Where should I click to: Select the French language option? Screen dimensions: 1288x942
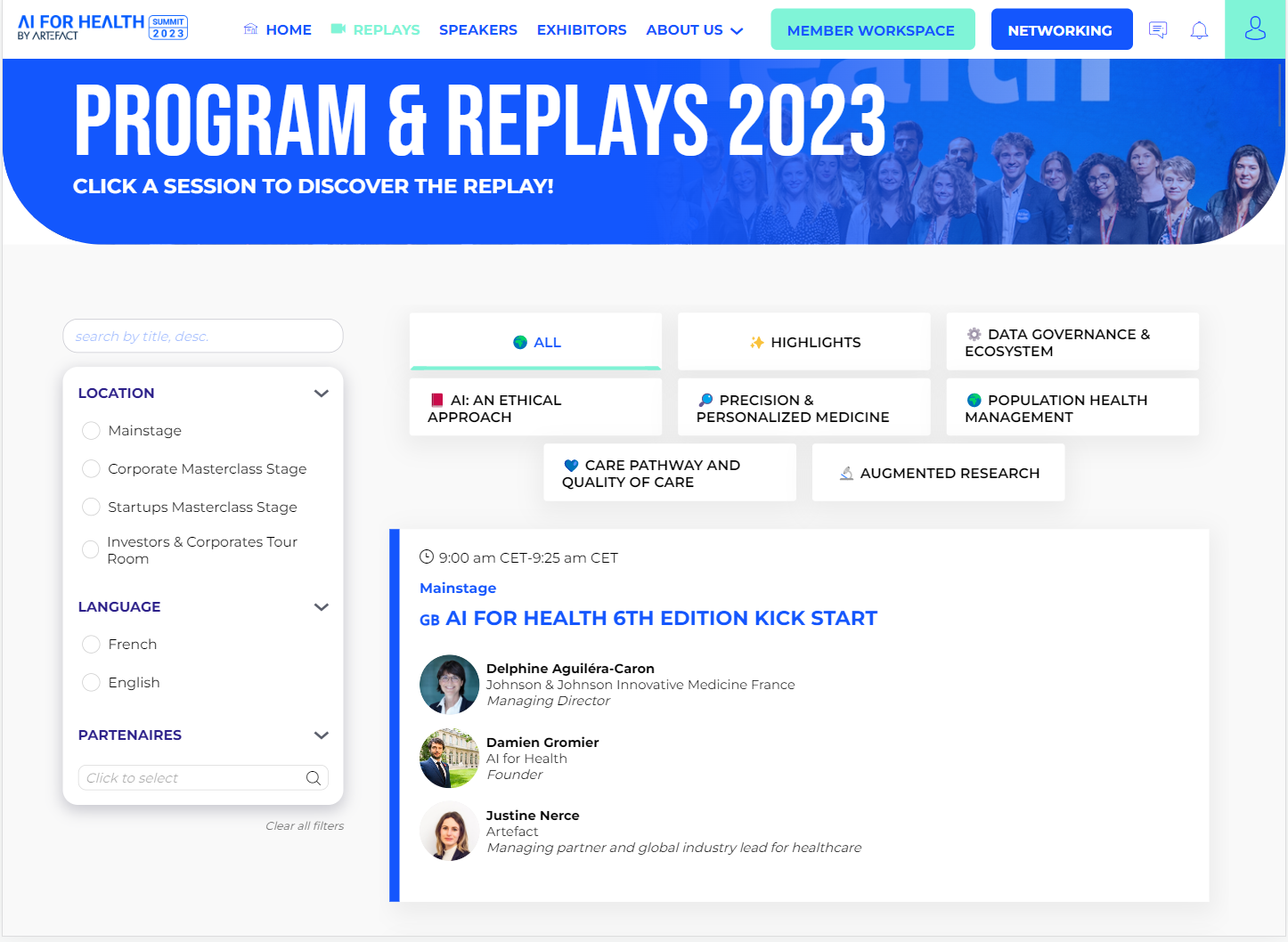(x=91, y=645)
